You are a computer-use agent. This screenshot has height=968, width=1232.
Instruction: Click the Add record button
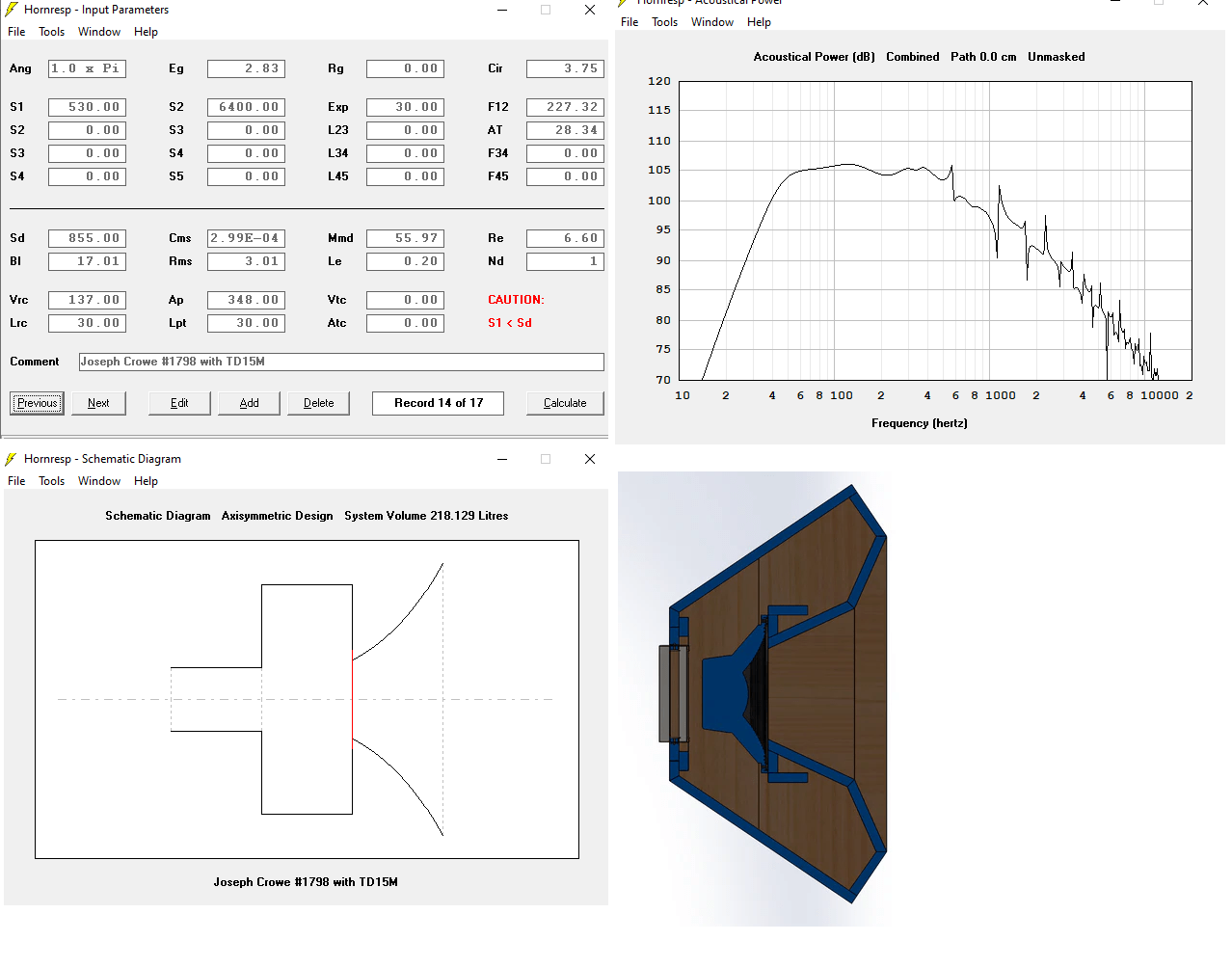(249, 403)
